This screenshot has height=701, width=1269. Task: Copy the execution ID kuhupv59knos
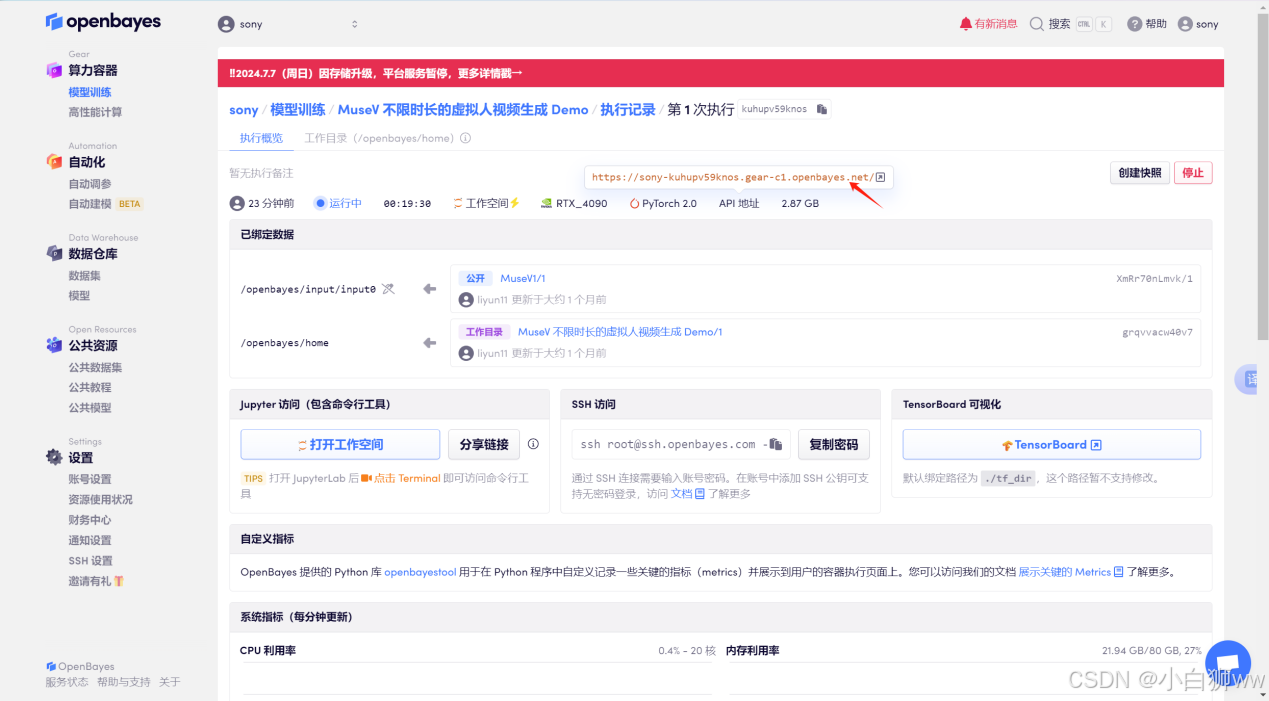(822, 109)
